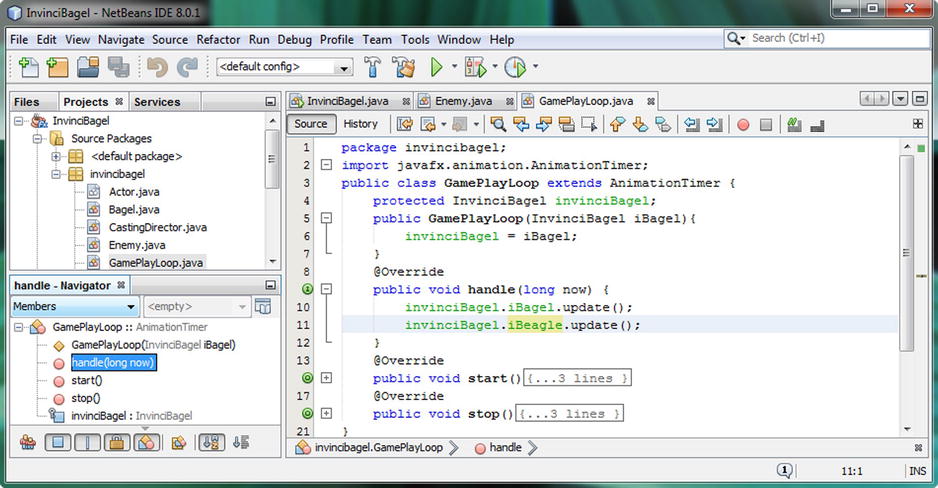The image size is (938, 488).
Task: Click the Redo arrow icon
Action: (187, 67)
